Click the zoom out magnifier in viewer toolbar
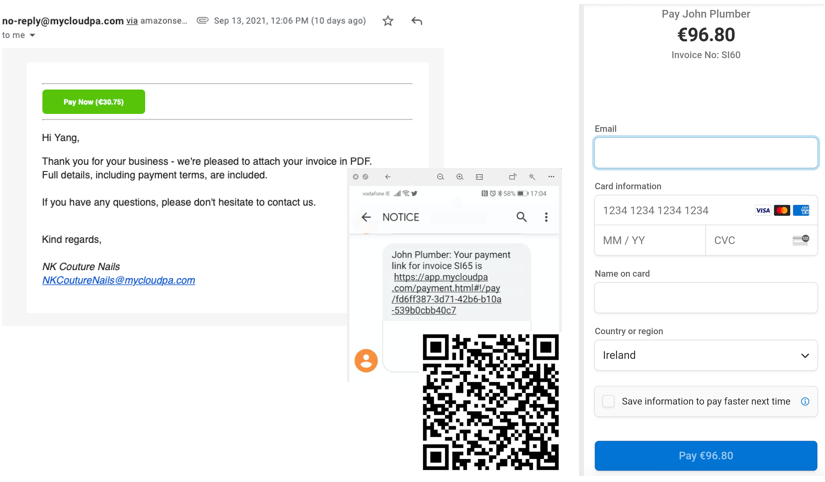This screenshot has width=825, height=482. (440, 177)
